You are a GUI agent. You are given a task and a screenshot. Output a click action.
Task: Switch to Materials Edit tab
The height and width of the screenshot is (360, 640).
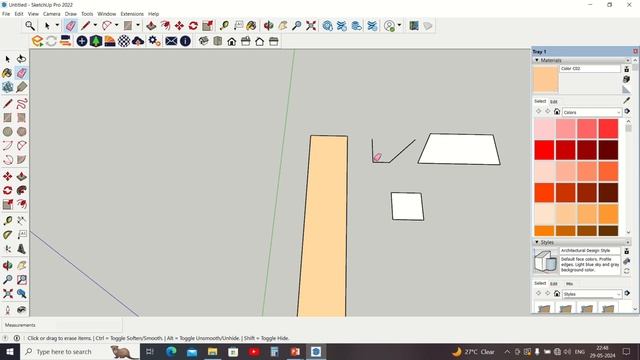553,102
